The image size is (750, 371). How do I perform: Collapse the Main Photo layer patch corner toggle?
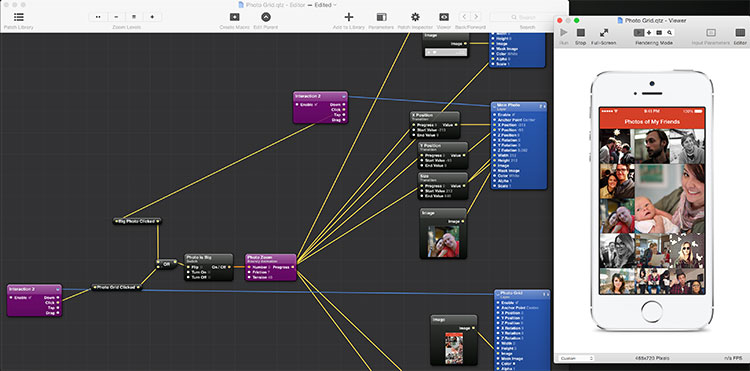(x=494, y=106)
